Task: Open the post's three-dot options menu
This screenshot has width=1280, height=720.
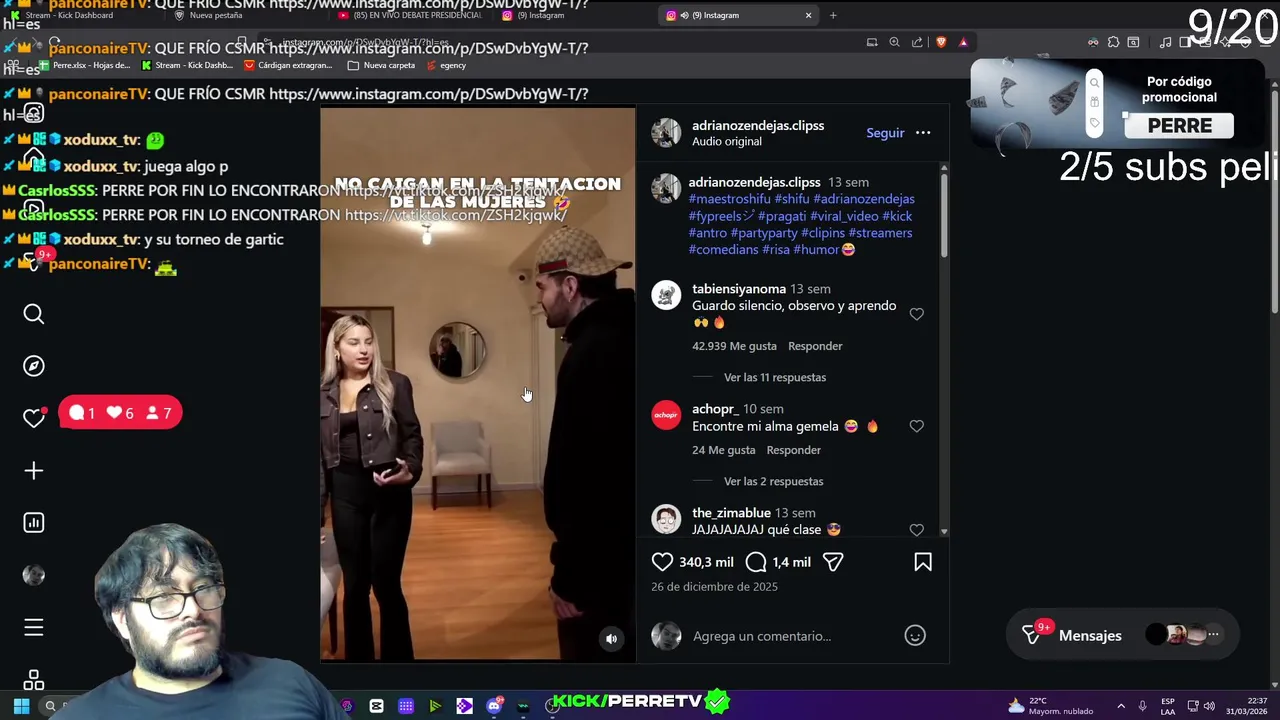Action: pos(923,133)
